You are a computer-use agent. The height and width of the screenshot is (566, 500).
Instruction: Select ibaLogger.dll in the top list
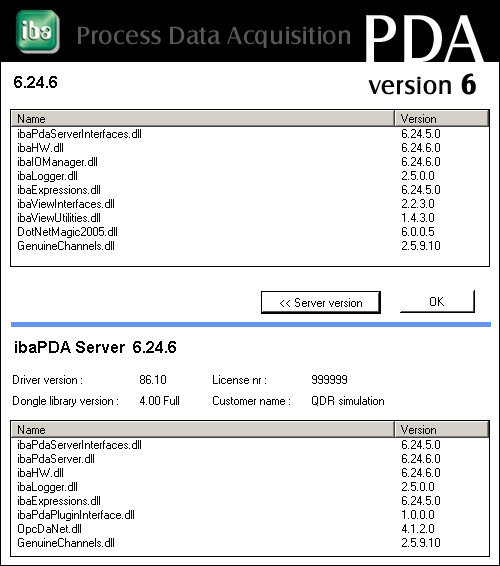pos(250,176)
